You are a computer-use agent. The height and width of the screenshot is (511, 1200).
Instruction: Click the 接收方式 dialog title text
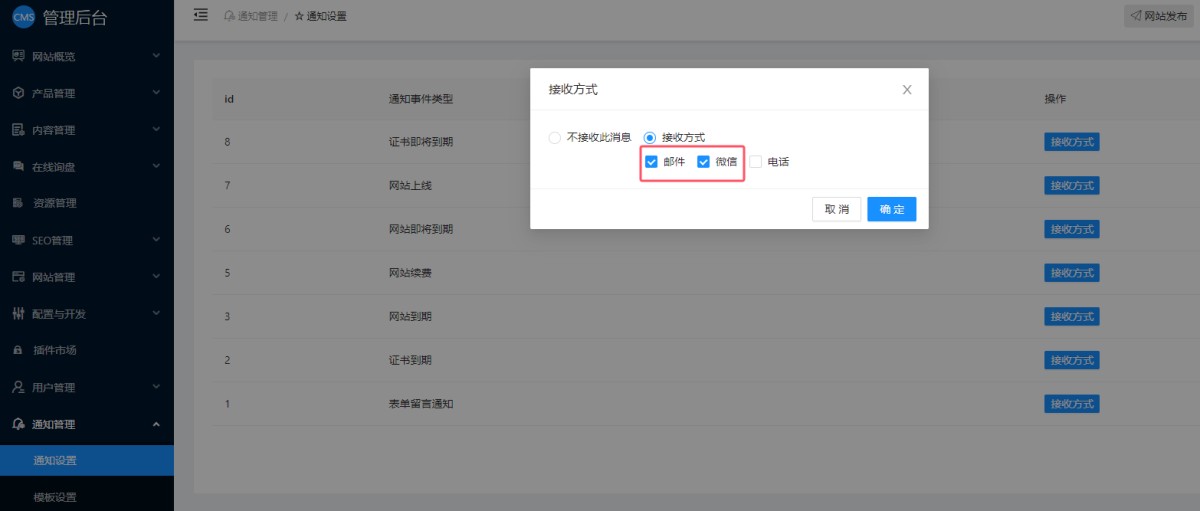[x=573, y=89]
